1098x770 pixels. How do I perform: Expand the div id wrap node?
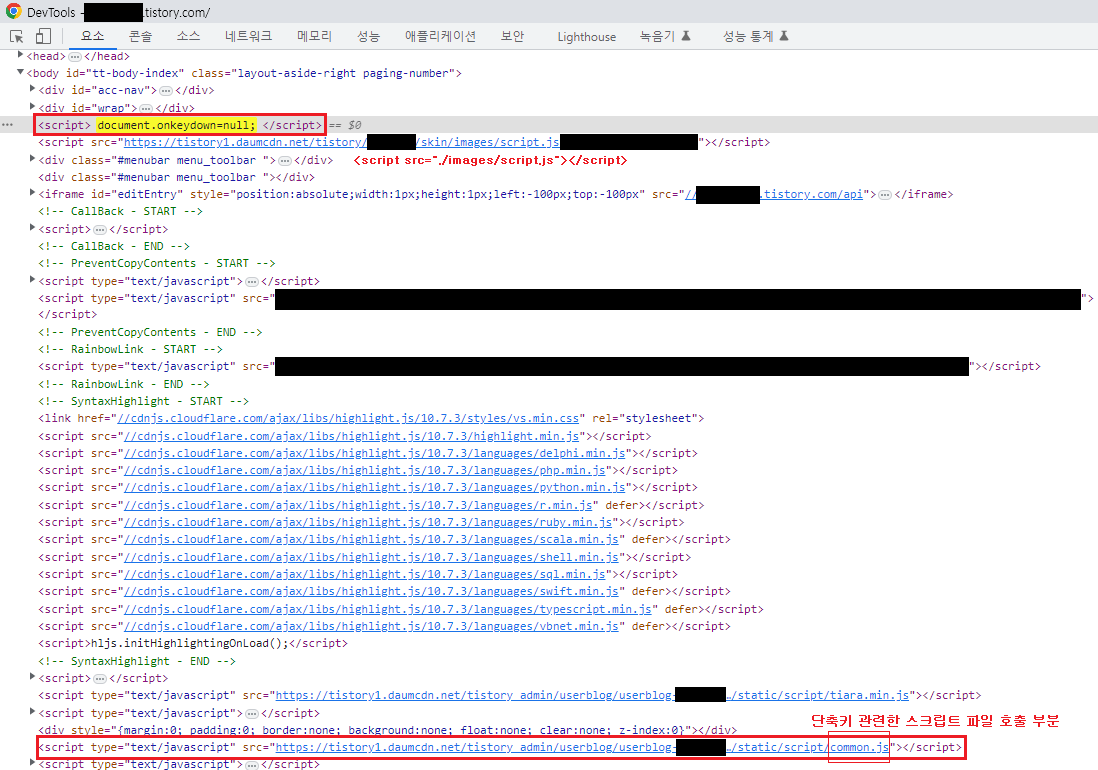pyautogui.click(x=32, y=107)
